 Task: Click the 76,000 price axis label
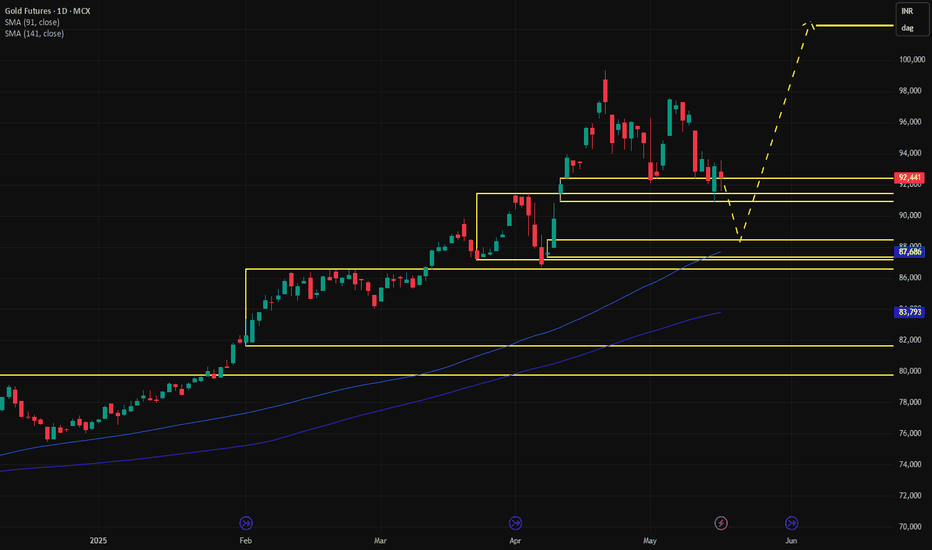click(x=911, y=433)
